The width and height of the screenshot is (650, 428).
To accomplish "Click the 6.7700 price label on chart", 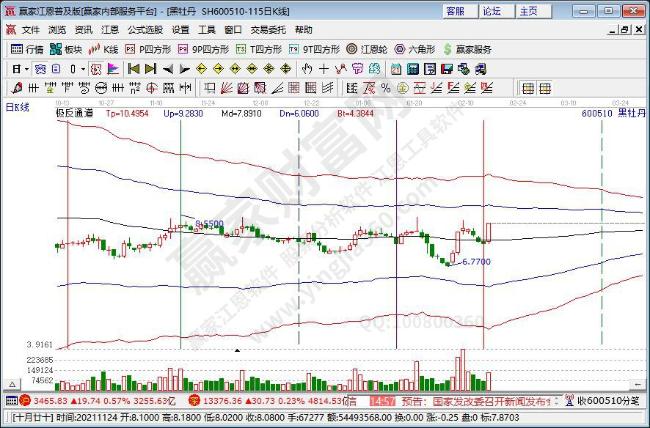I will pyautogui.click(x=476, y=262).
